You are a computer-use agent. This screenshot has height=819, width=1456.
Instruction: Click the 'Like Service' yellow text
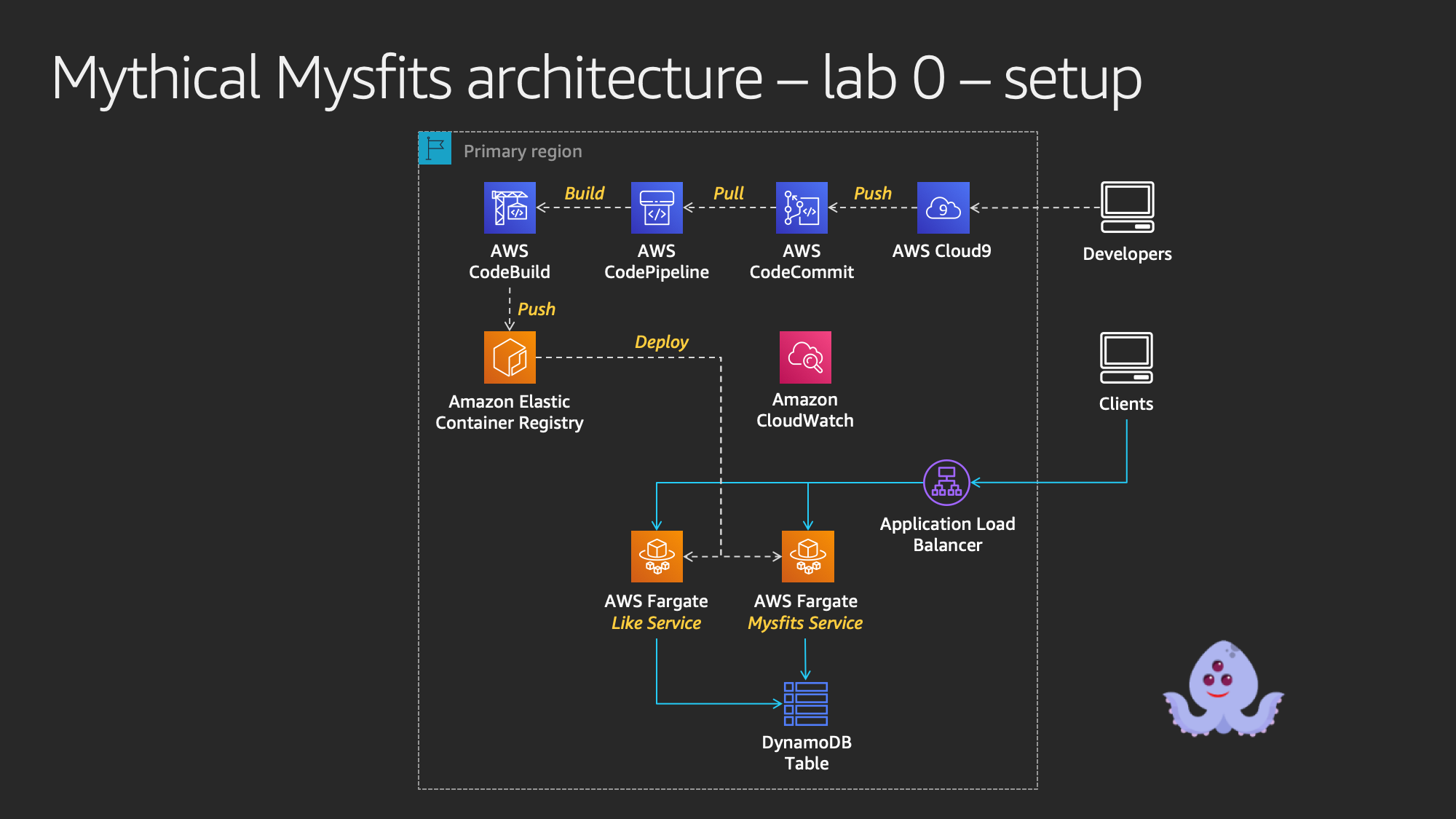coord(657,623)
